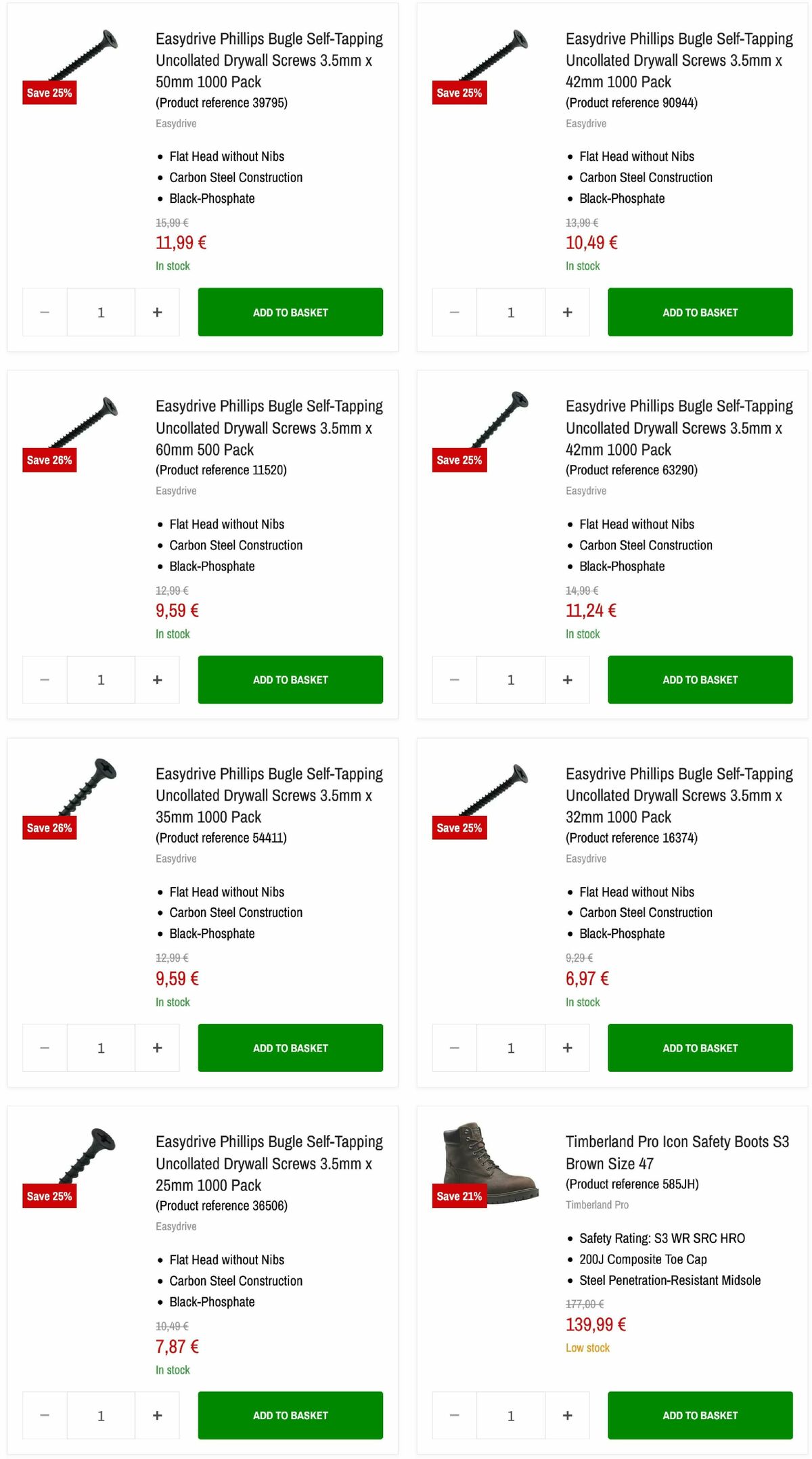Add the 50mm 1000 Pack drywall screws to basket
Screen dimensions: 812x1459
pos(290,311)
